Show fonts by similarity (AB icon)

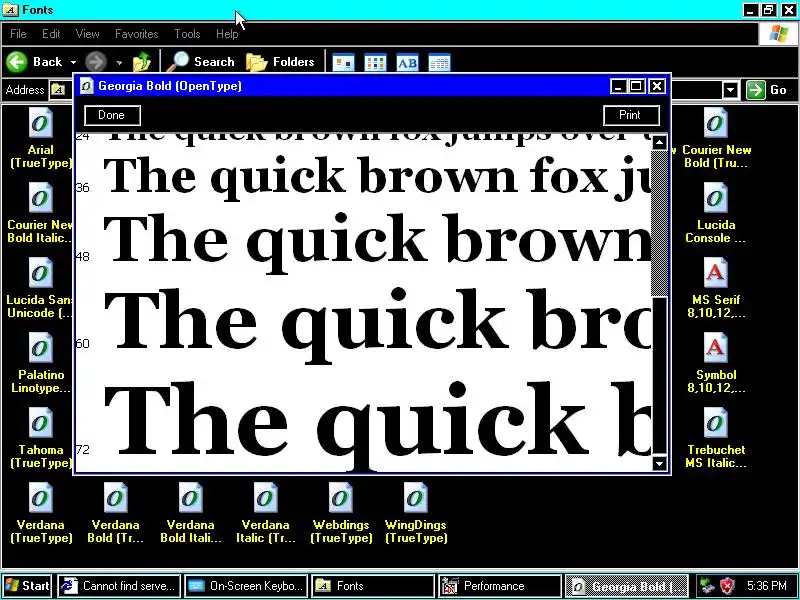pyautogui.click(x=407, y=63)
